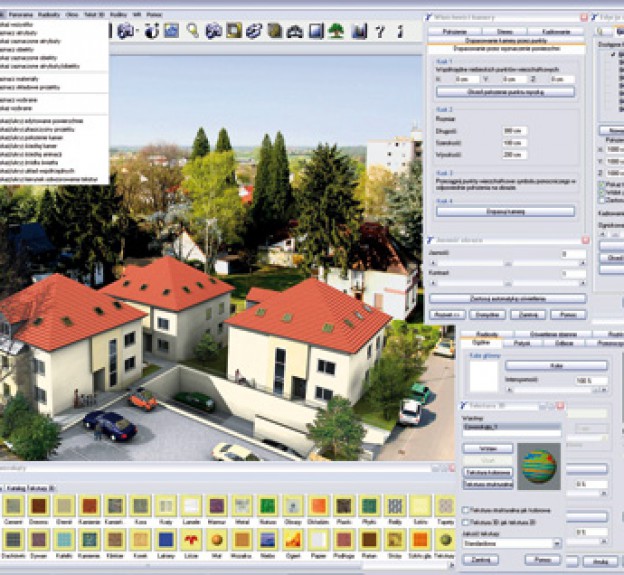
Task: Open the Liście red leaf category
Action: 191,540
